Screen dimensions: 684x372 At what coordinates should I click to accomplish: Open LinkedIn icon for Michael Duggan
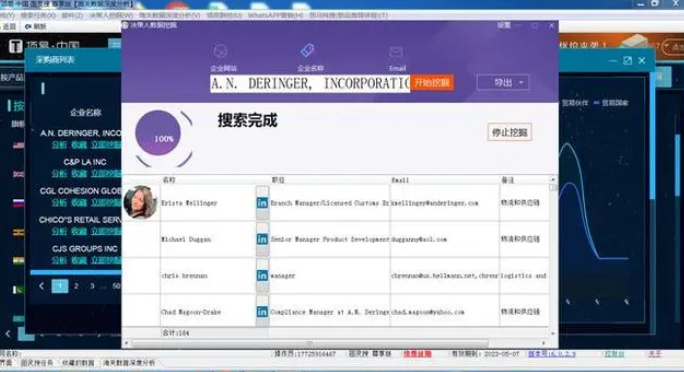262,239
